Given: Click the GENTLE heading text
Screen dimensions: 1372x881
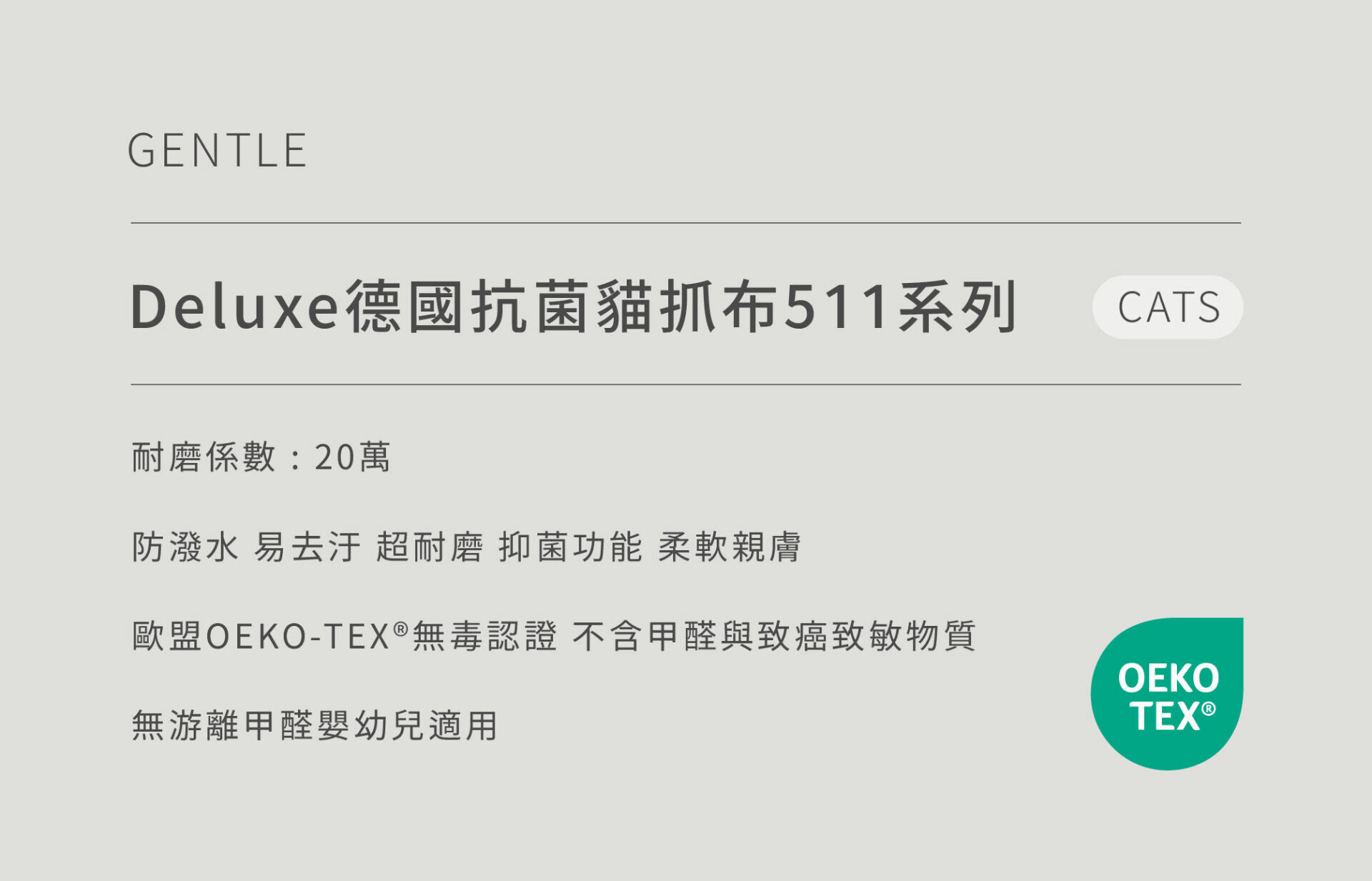Looking at the screenshot, I should click(x=218, y=151).
